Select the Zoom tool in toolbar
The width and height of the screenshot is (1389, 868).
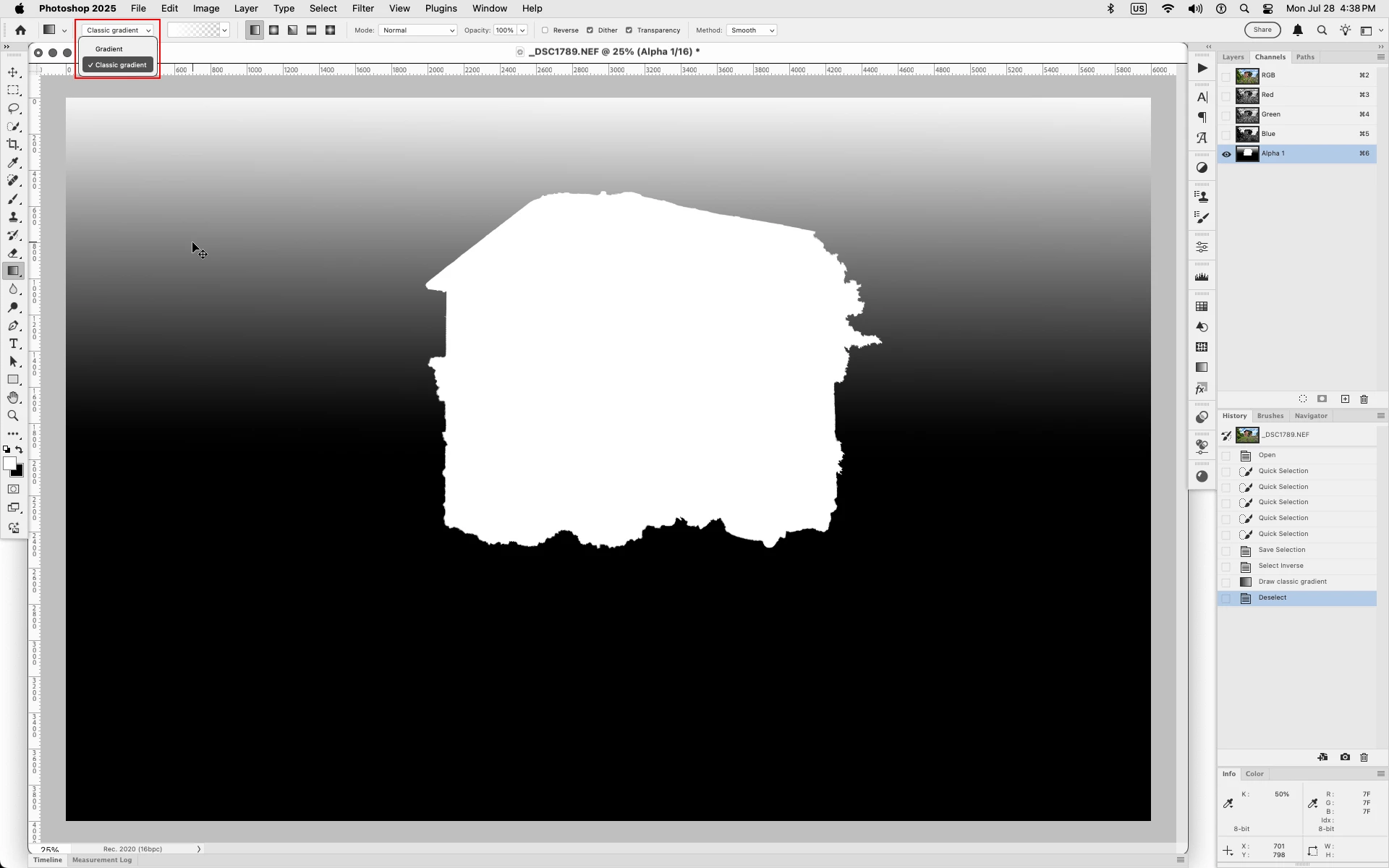pyautogui.click(x=13, y=416)
